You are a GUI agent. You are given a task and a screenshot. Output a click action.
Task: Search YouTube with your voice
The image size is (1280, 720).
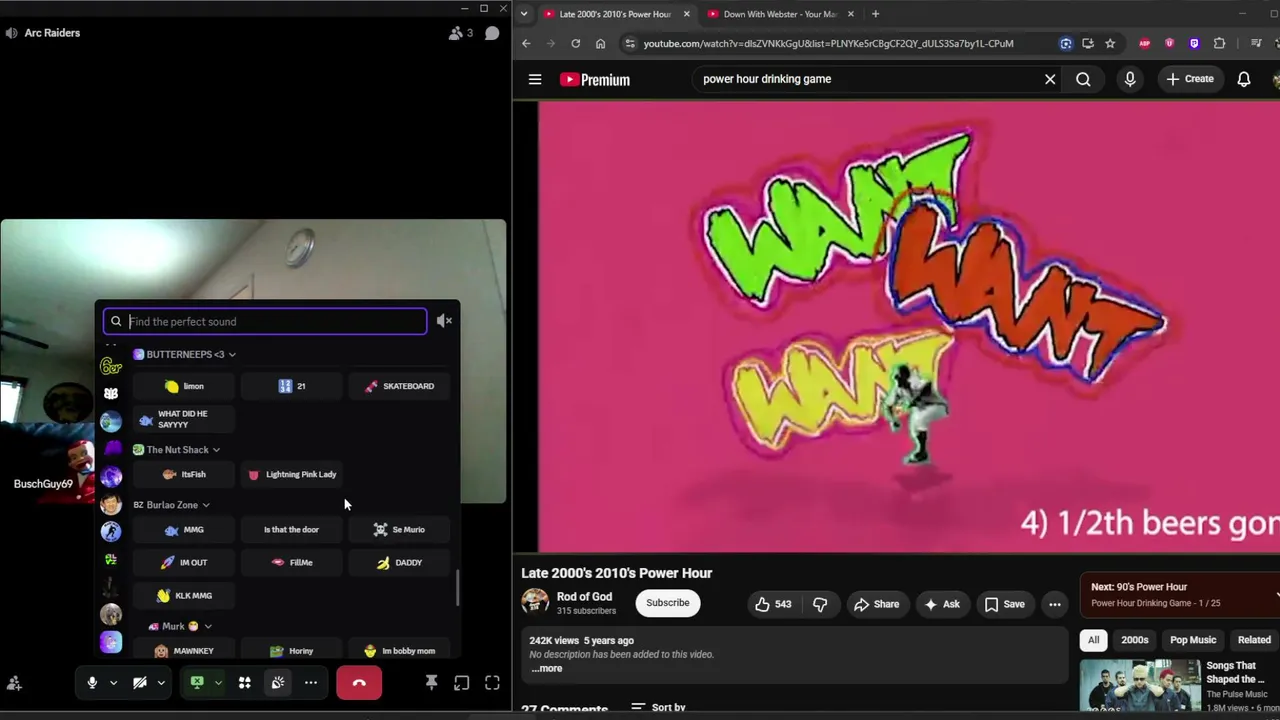[1130, 79]
